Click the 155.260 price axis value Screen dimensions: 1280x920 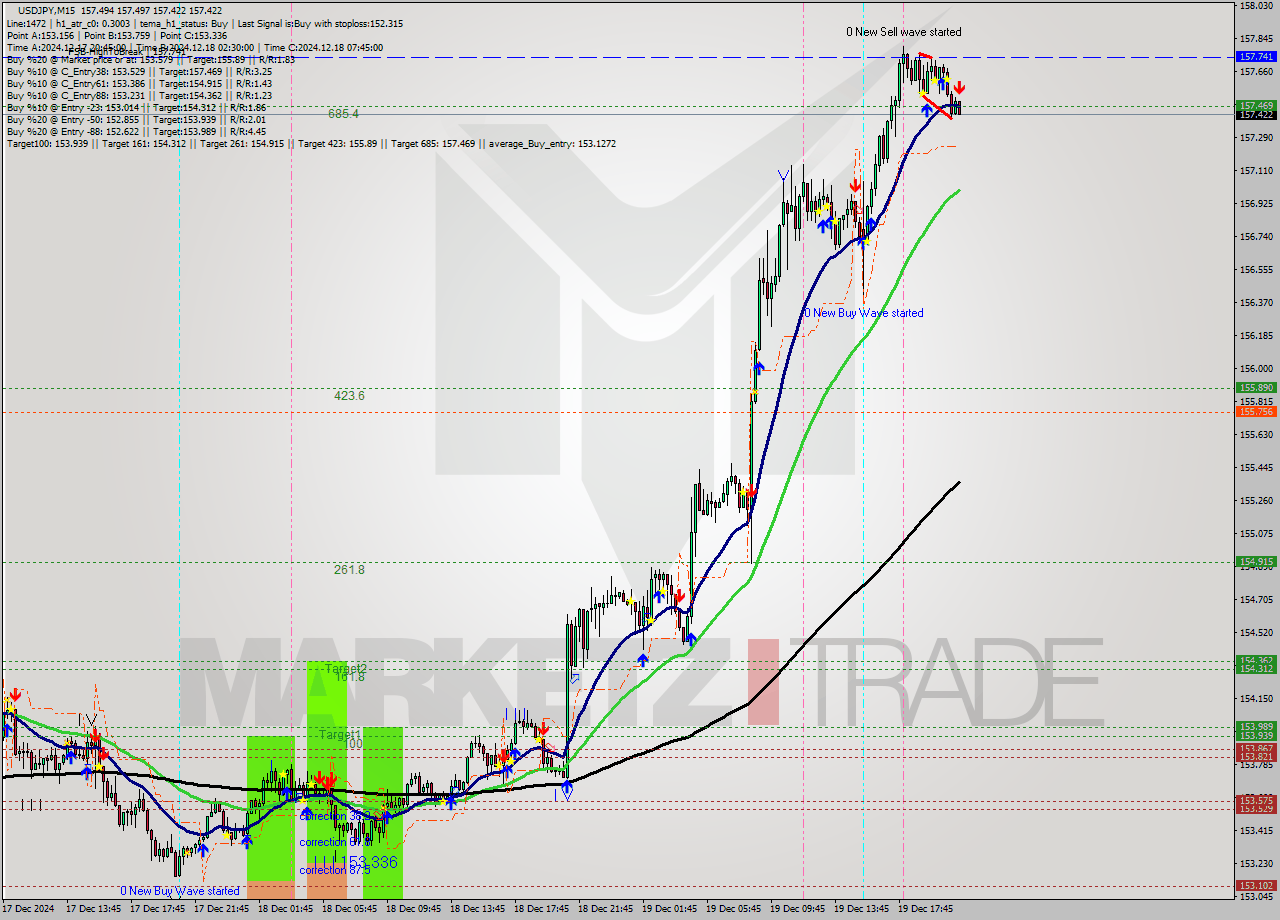(x=1255, y=501)
